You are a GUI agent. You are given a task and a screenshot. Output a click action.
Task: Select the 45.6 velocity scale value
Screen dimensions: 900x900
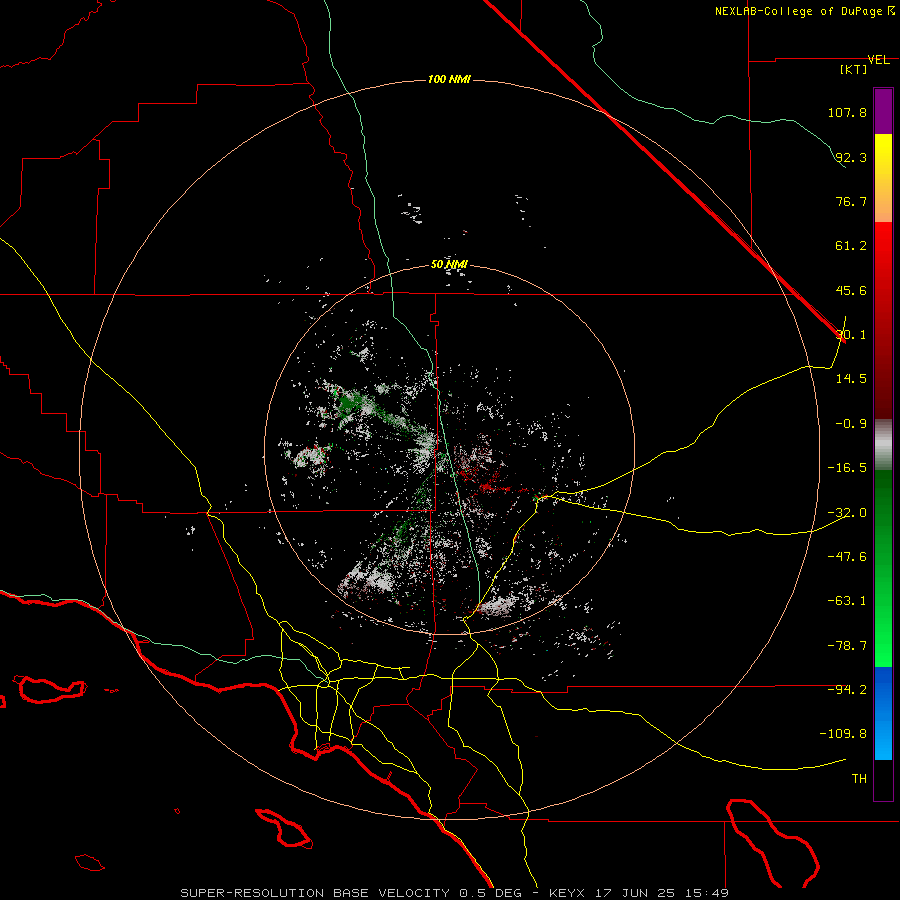(851, 290)
